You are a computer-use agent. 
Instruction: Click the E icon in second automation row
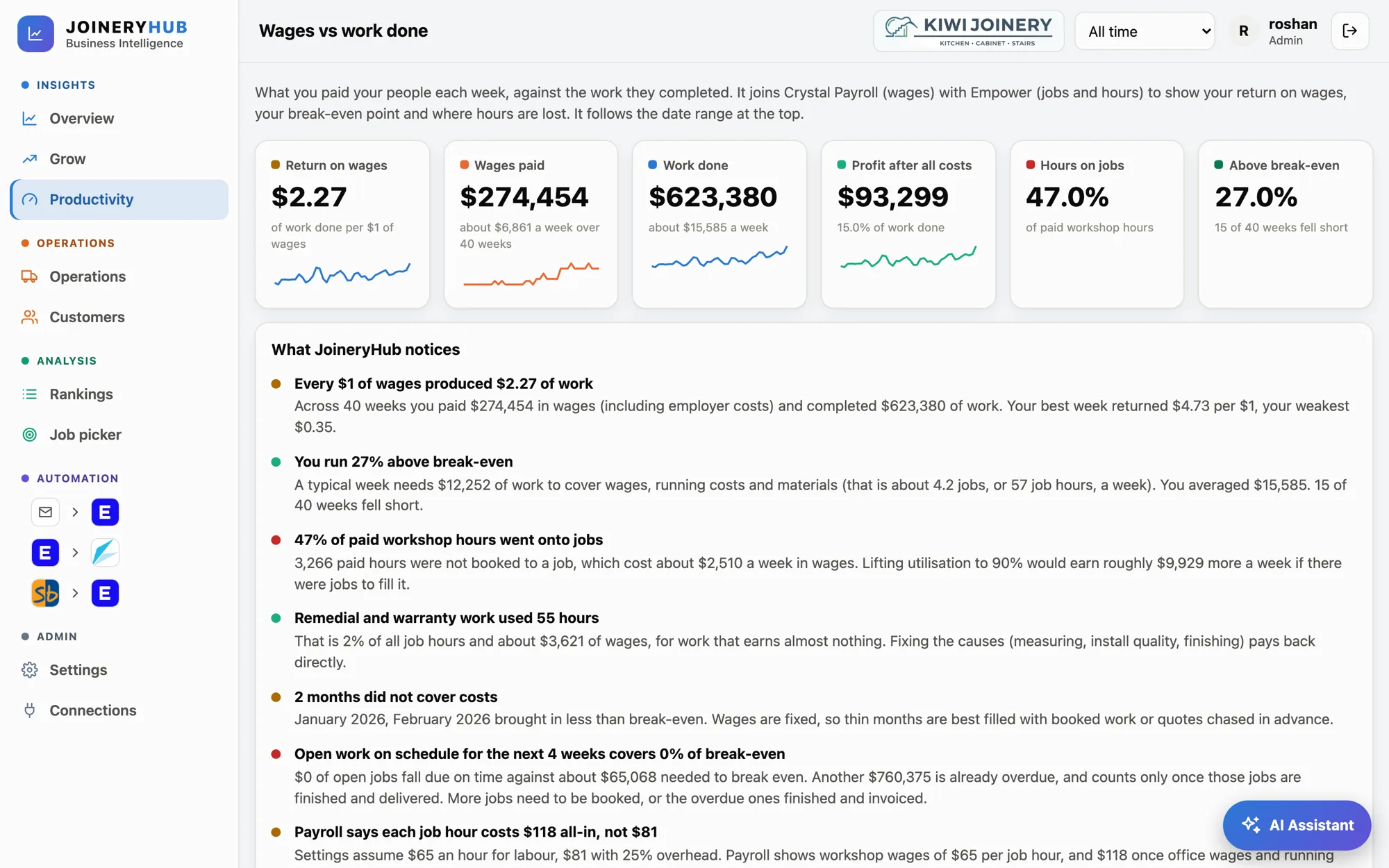click(x=45, y=553)
